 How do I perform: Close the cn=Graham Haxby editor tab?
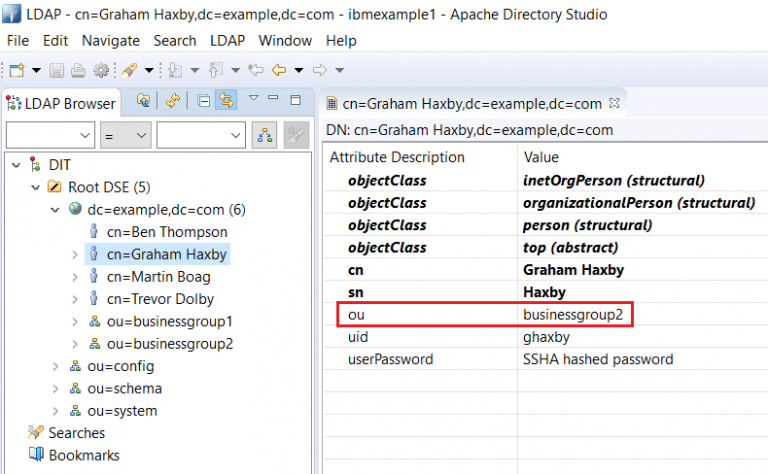pyautogui.click(x=614, y=103)
